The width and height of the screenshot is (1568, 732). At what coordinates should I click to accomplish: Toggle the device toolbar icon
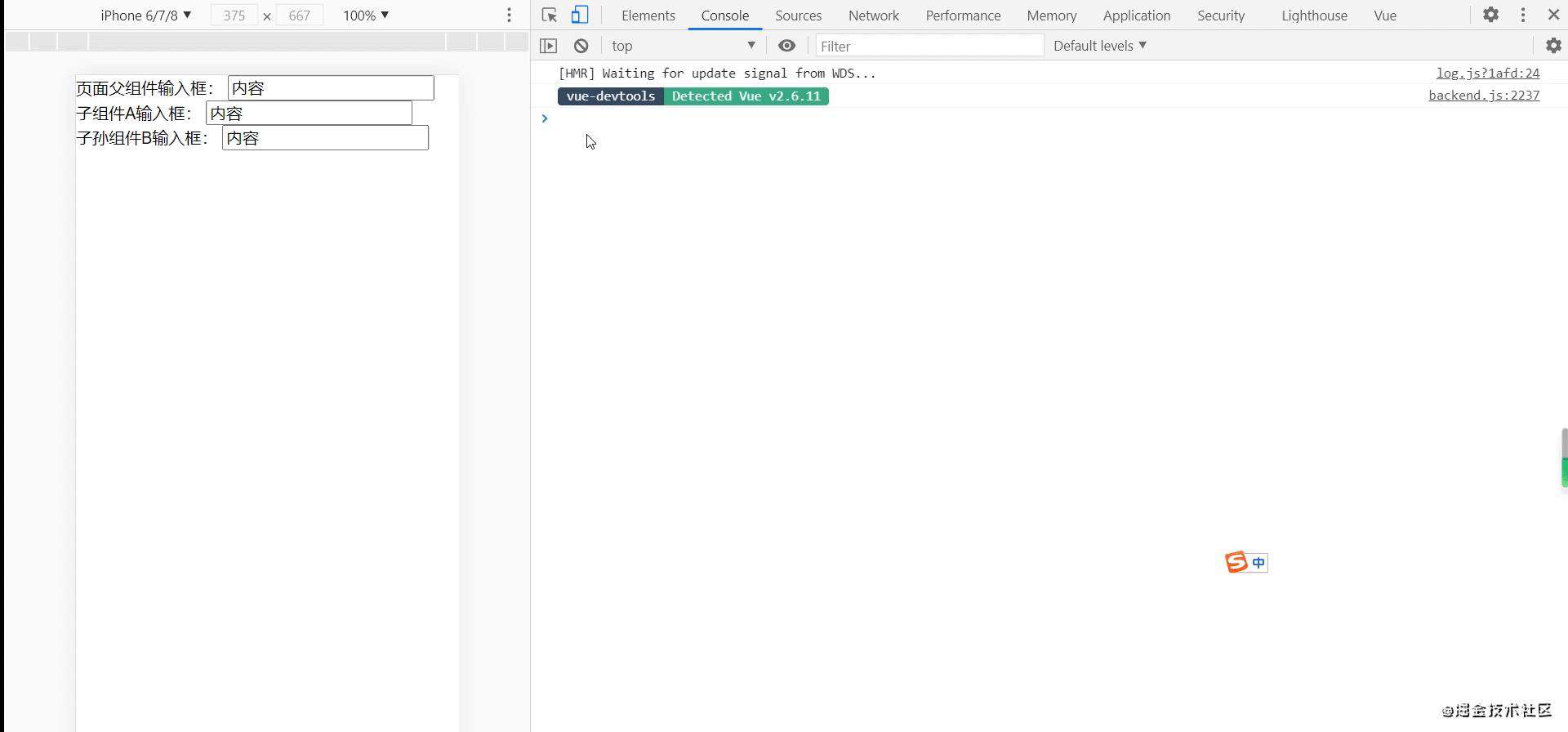[580, 15]
